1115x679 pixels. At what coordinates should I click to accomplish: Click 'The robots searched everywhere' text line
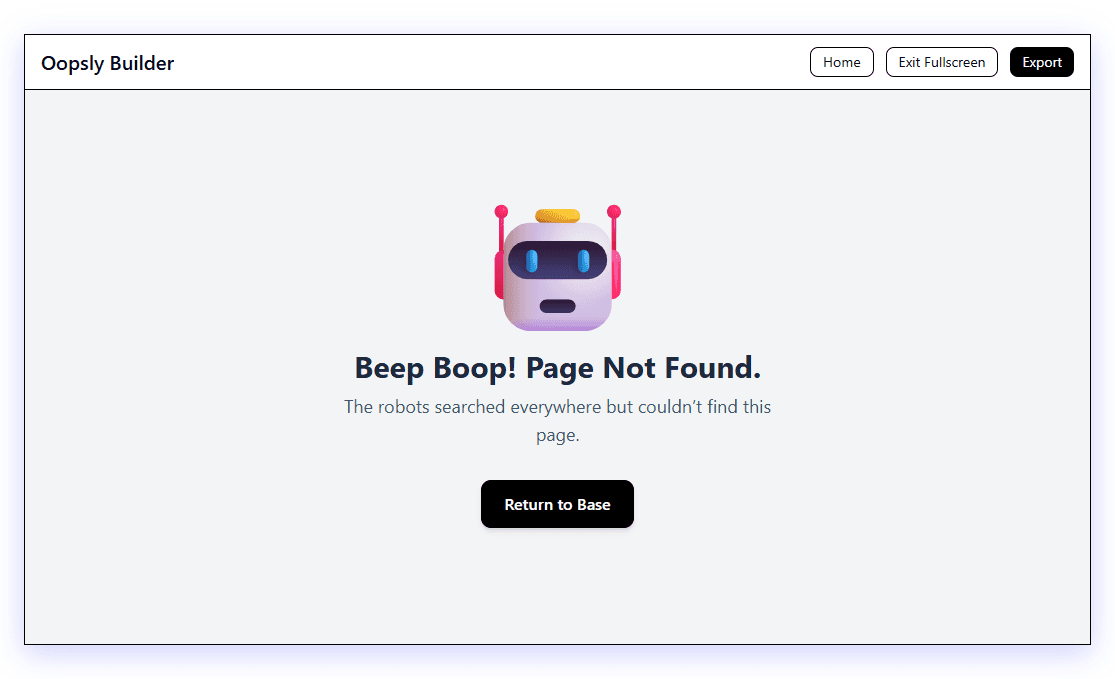(x=558, y=407)
